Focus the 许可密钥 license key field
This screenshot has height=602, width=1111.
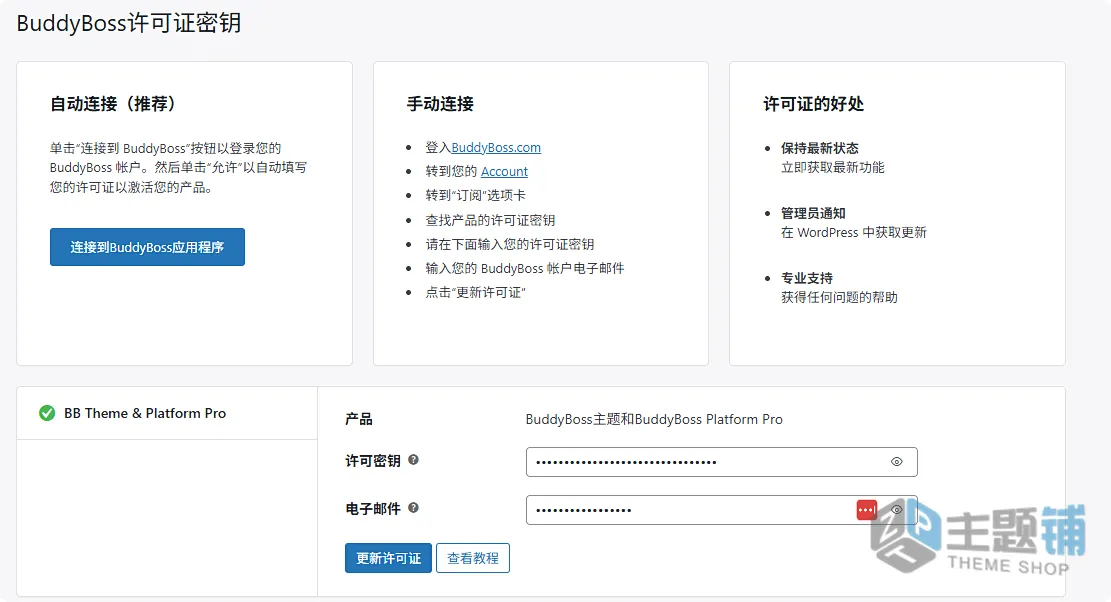coord(721,462)
